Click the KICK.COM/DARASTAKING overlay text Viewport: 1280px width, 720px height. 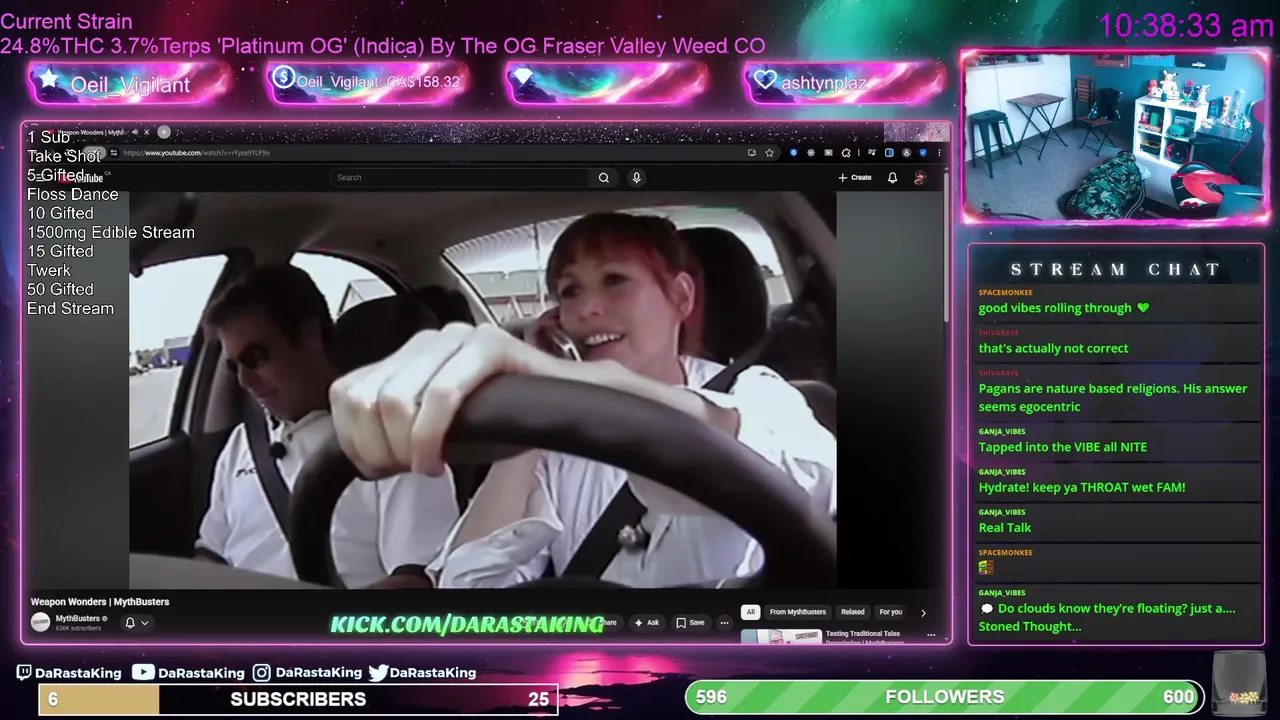[467, 624]
